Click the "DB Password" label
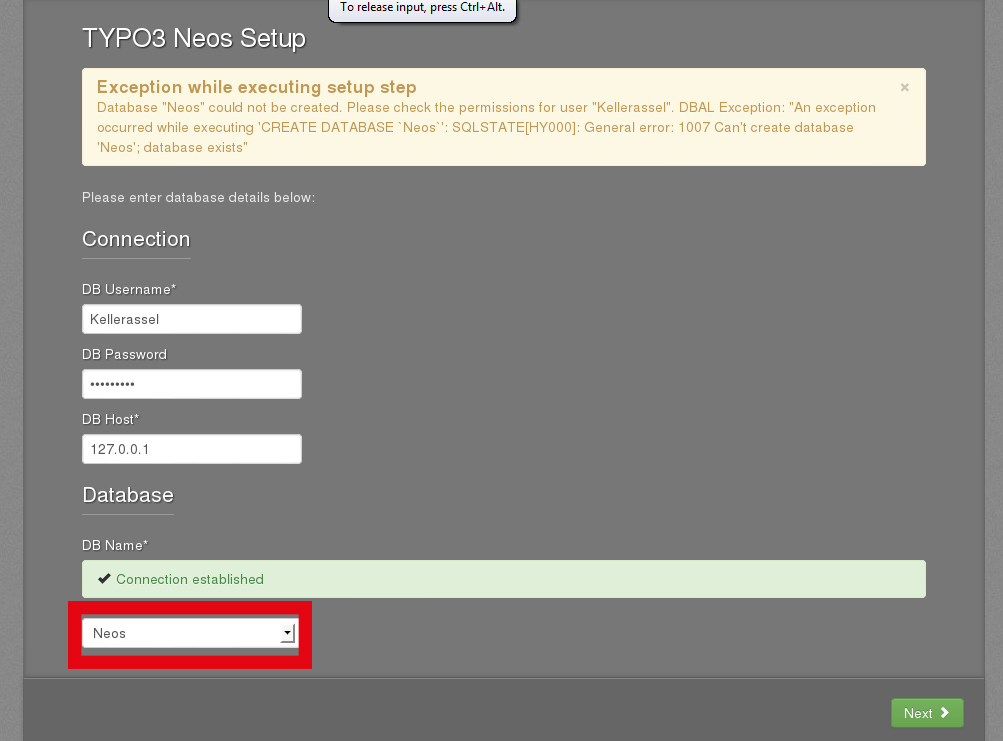 pyautogui.click(x=124, y=355)
